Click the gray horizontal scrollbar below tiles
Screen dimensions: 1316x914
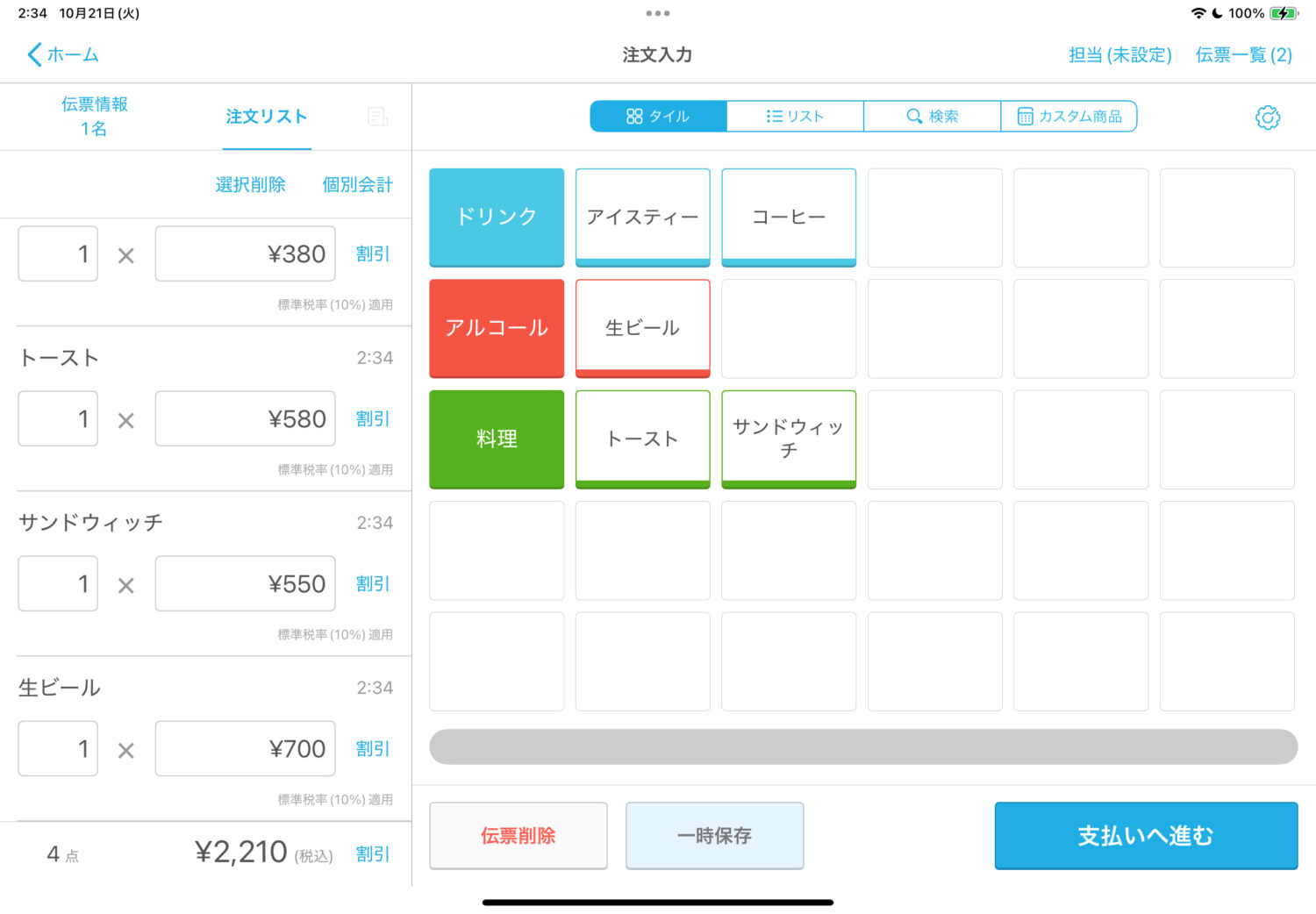click(x=862, y=747)
